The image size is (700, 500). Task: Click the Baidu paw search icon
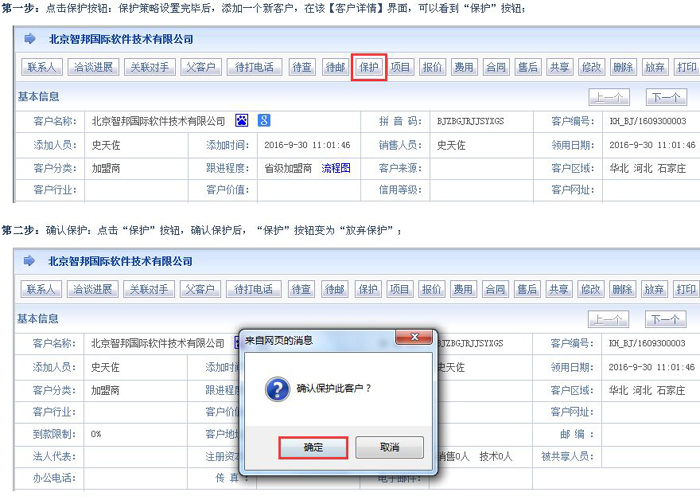click(242, 121)
